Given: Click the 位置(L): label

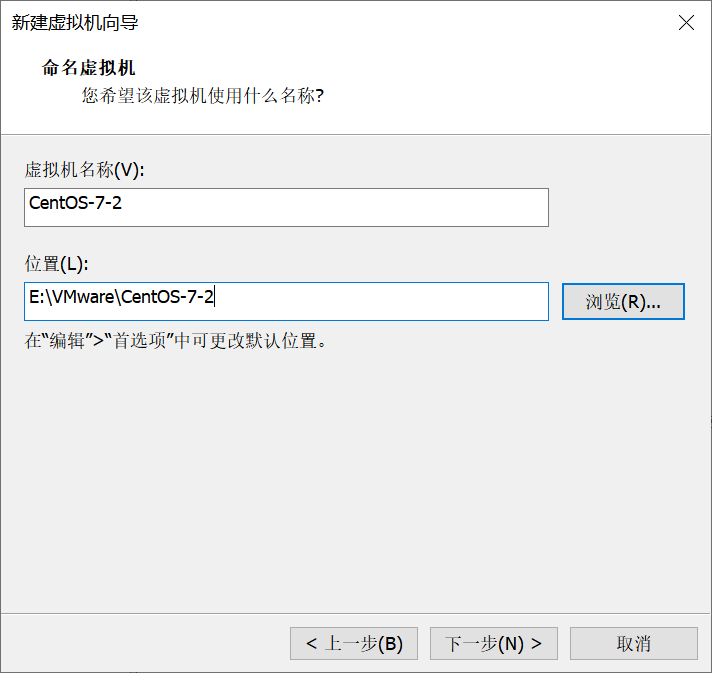Looking at the screenshot, I should (x=57, y=264).
